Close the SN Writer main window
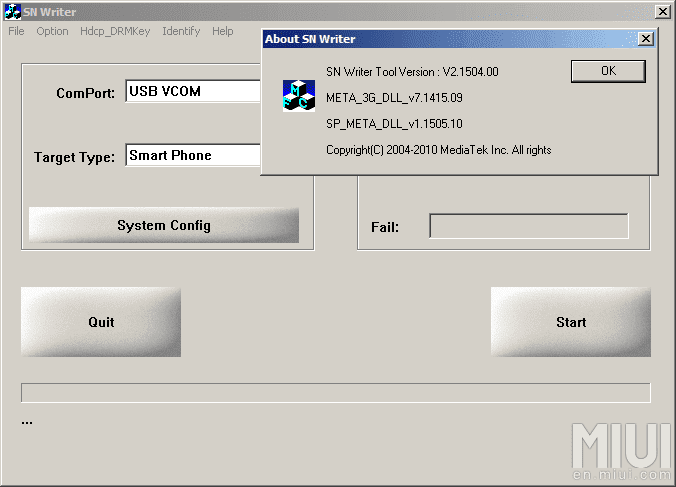Viewport: 676px width, 487px height. pyautogui.click(x=663, y=12)
